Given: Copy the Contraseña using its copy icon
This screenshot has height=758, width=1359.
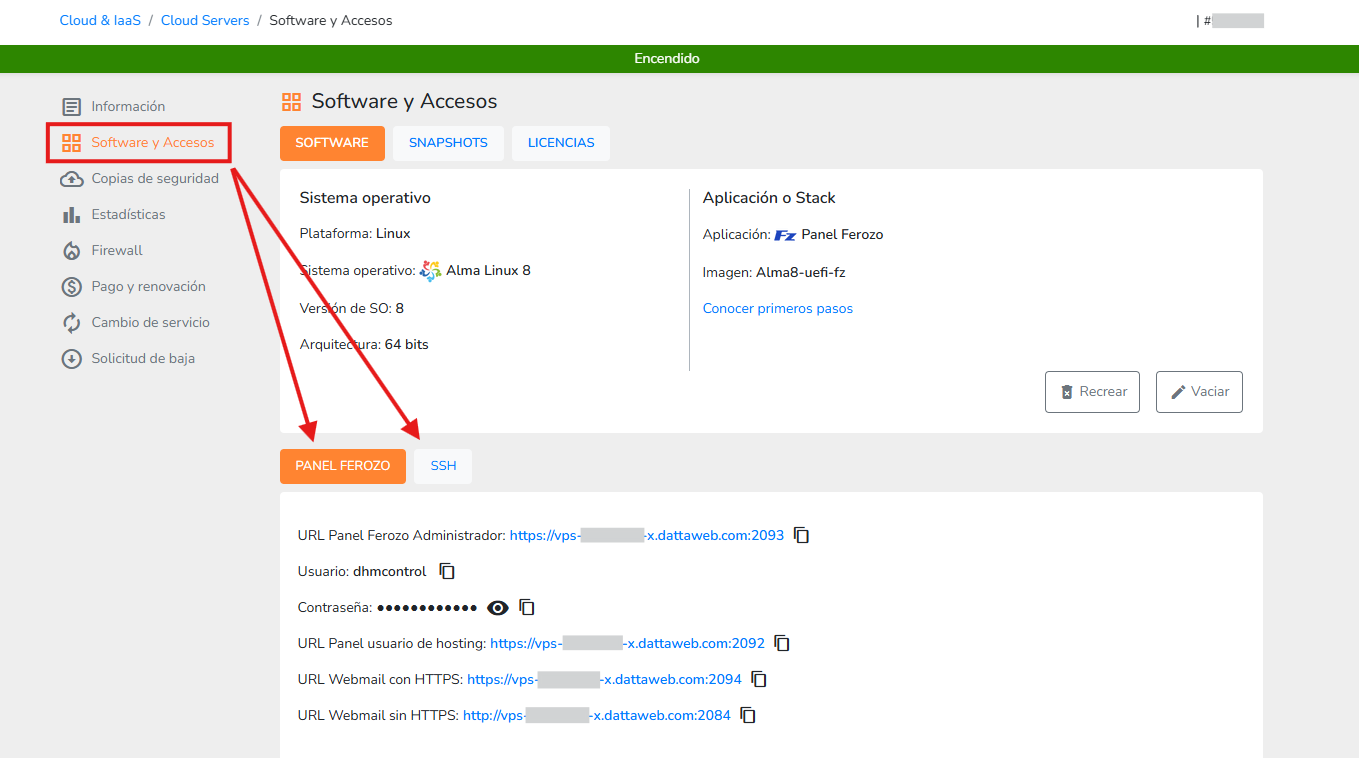Looking at the screenshot, I should 527,607.
